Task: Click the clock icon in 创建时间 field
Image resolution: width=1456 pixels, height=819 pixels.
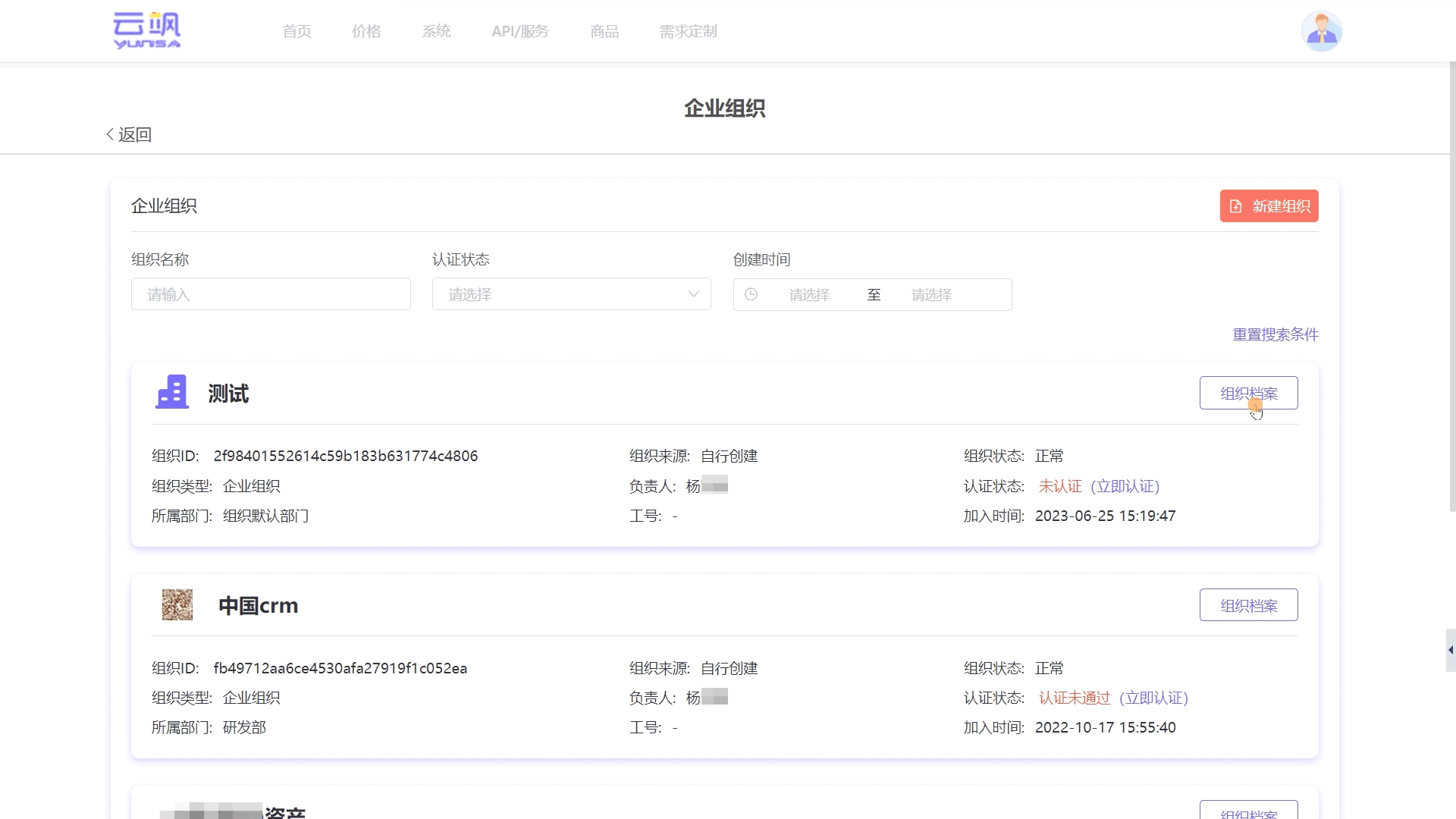Action: (751, 294)
